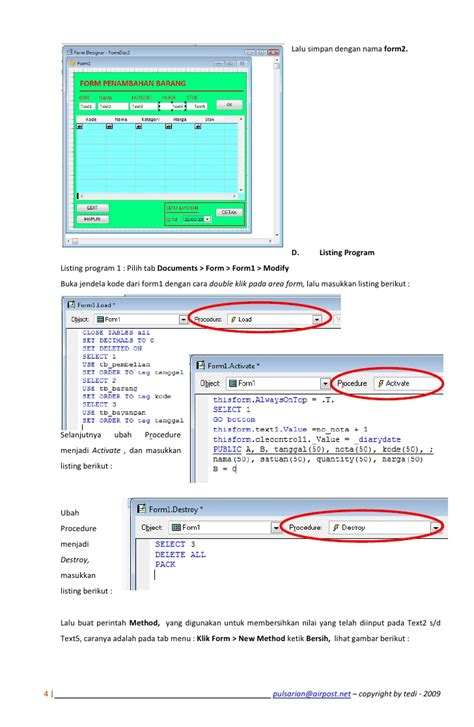The width and height of the screenshot is (474, 727).
Task: Click the CETAK button on the form
Action: tap(229, 212)
